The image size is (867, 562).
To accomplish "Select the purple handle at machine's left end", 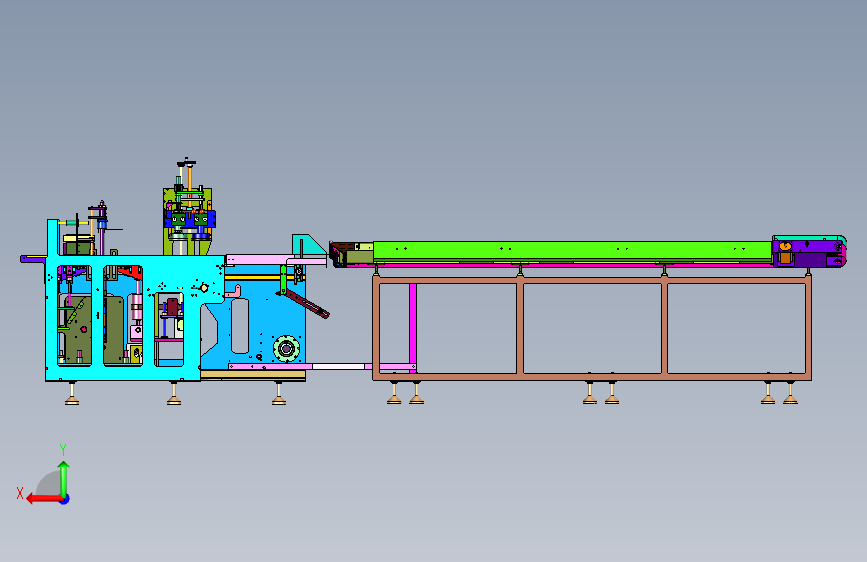I will (33, 259).
